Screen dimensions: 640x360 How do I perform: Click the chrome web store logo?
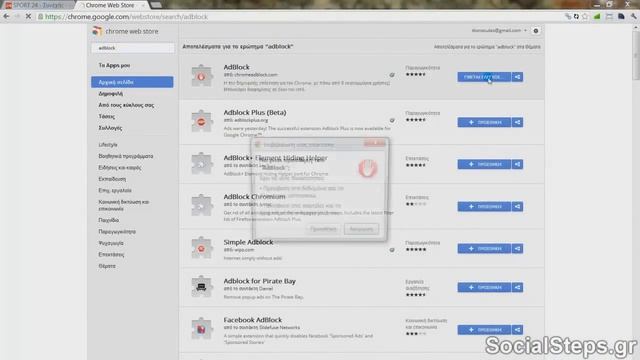click(x=126, y=31)
